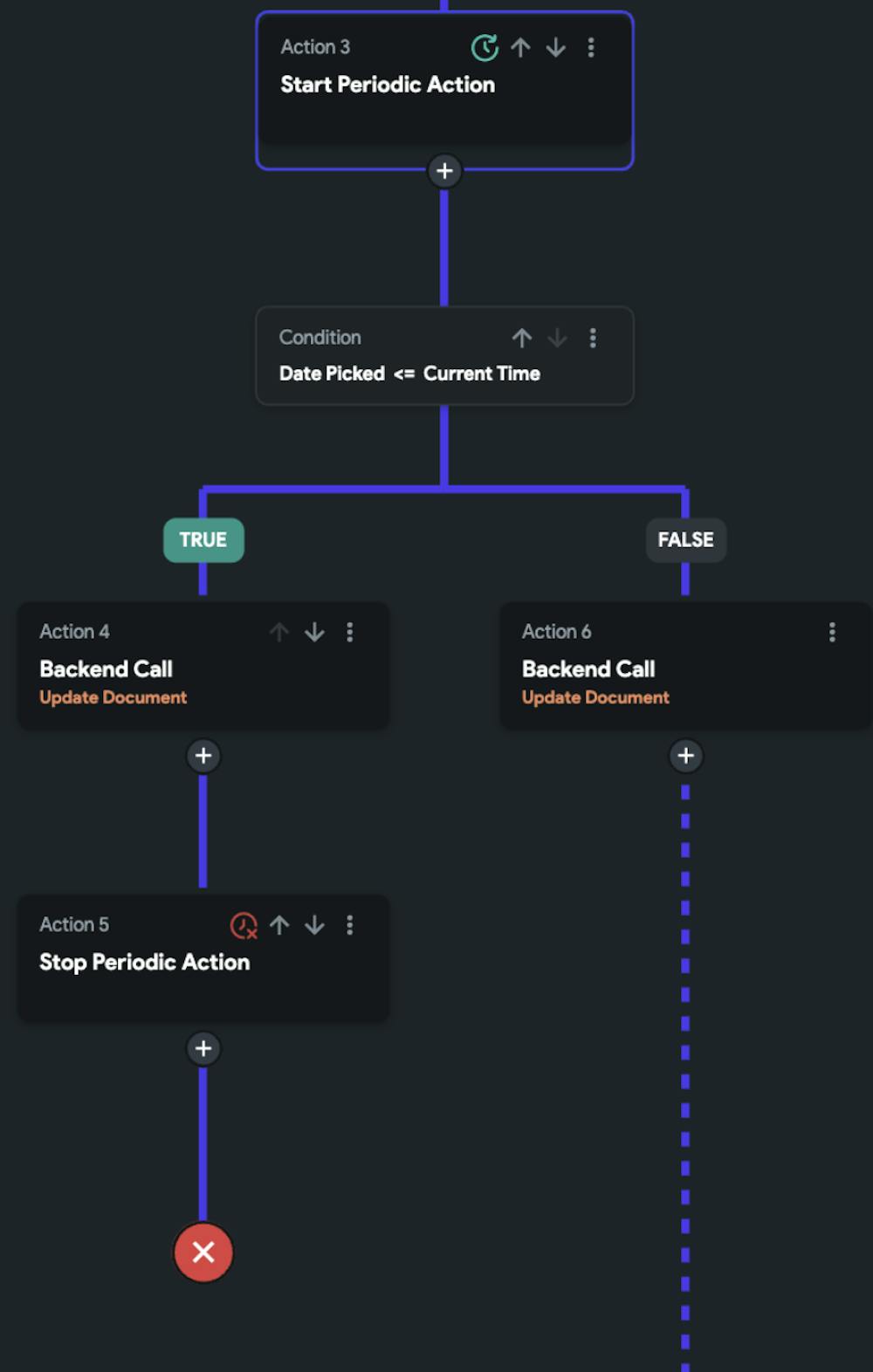Open the Action 4 three-dot options menu

pyautogui.click(x=350, y=632)
